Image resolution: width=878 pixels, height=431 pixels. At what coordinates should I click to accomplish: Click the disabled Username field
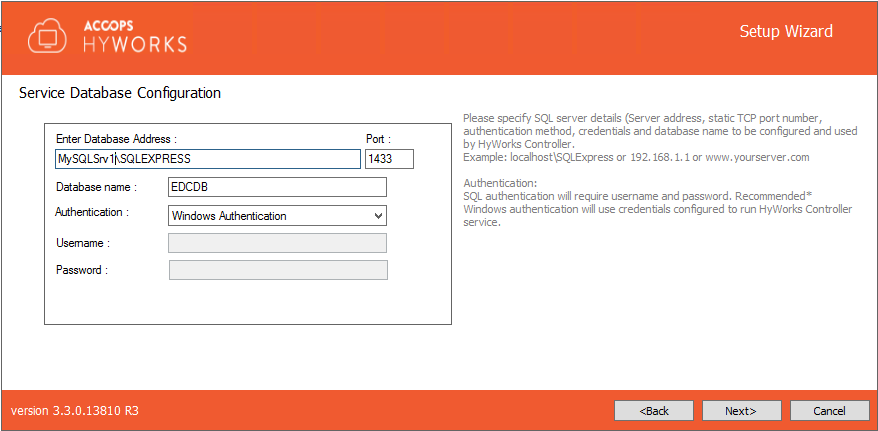pos(277,243)
